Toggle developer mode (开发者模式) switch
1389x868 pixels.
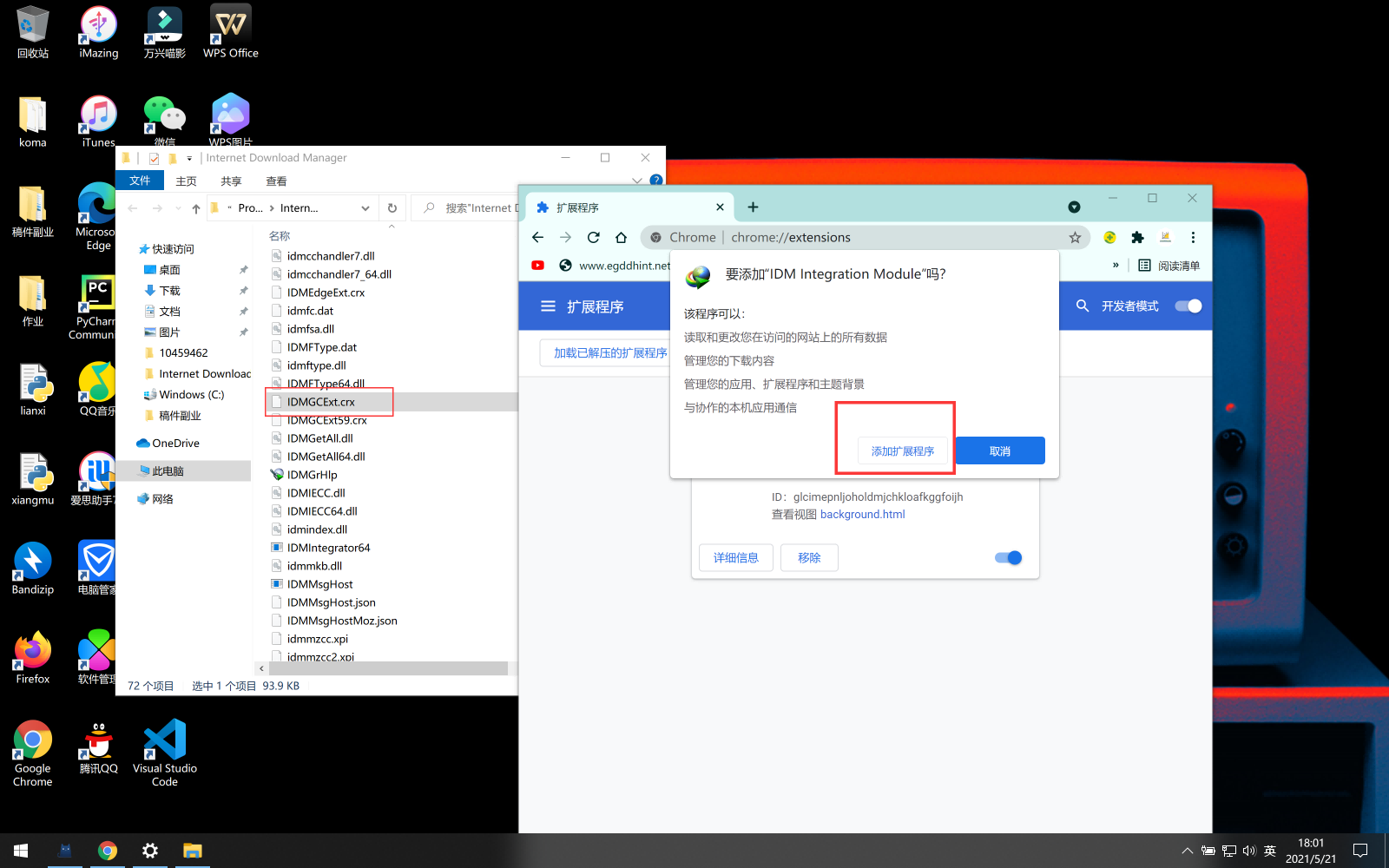(1188, 306)
